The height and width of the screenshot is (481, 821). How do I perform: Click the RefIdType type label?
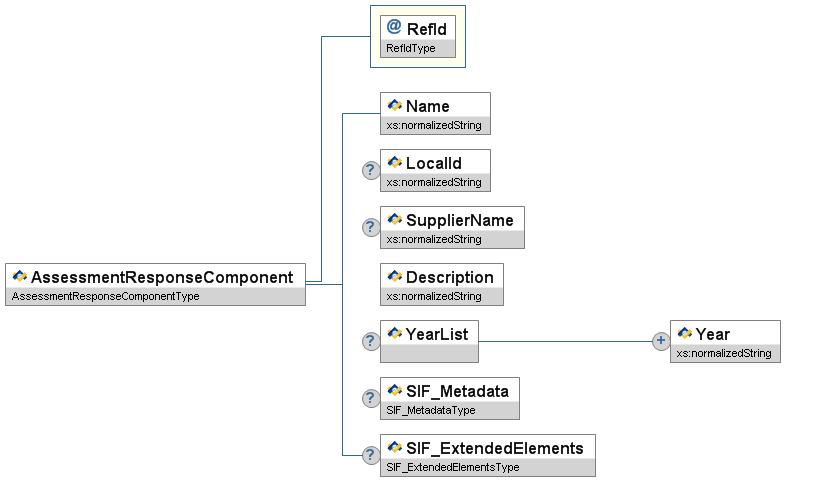[x=411, y=48]
